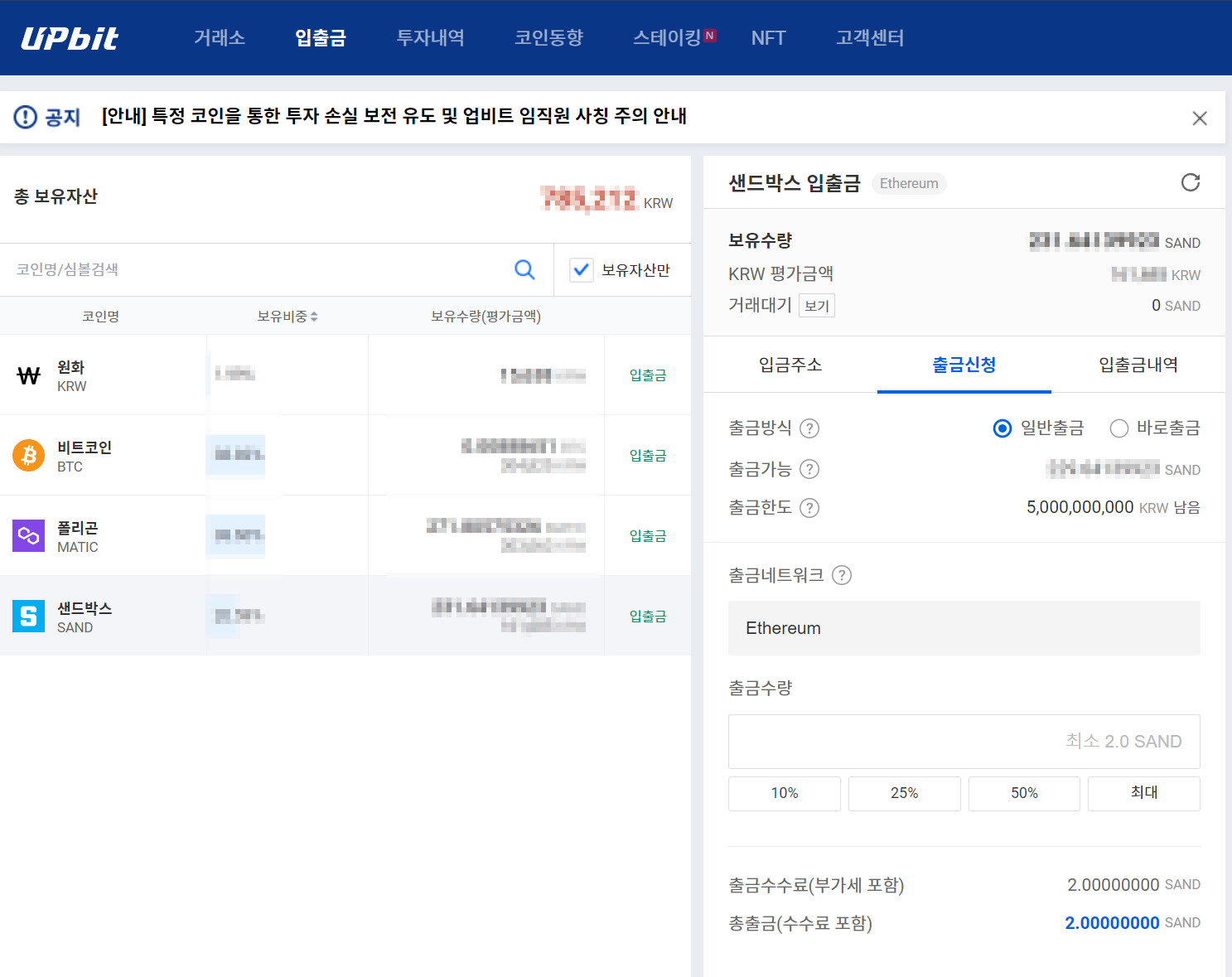Image resolution: width=1232 pixels, height=977 pixels.
Task: Click the 총출금(수수료 포함) 2.00000000 value
Action: pyautogui.click(x=1112, y=923)
